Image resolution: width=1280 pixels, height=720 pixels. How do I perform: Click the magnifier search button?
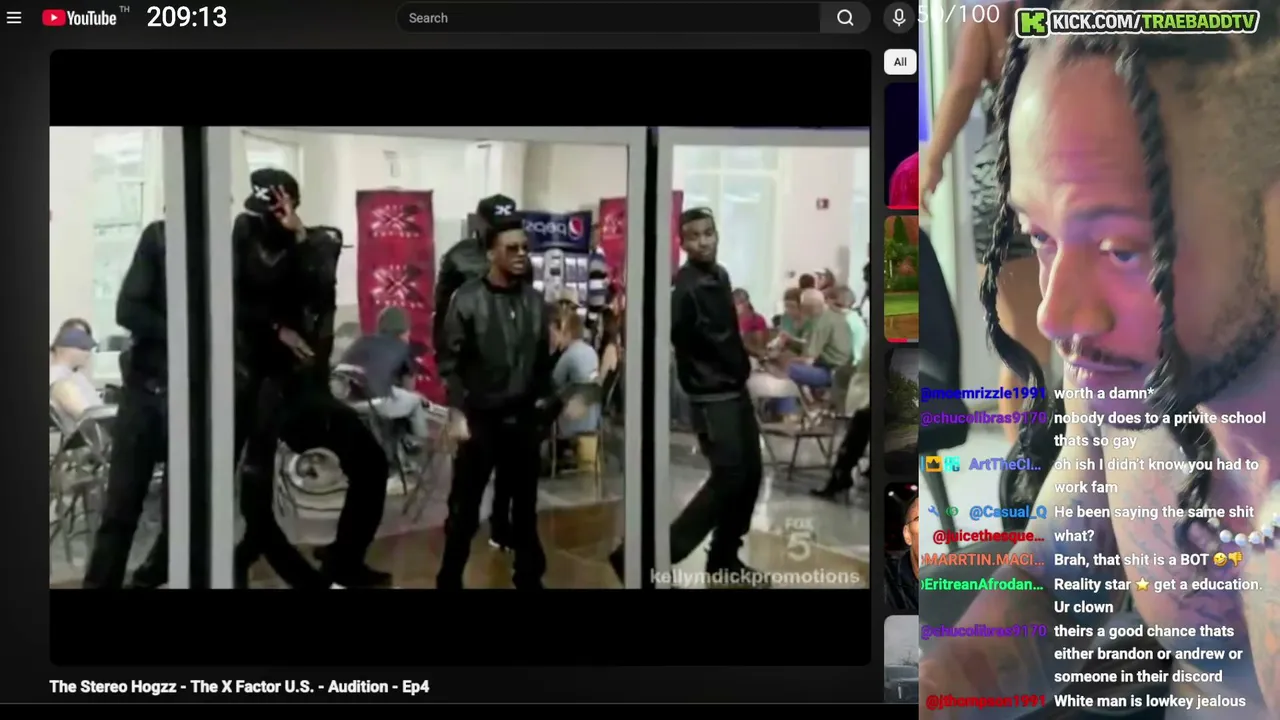click(845, 18)
